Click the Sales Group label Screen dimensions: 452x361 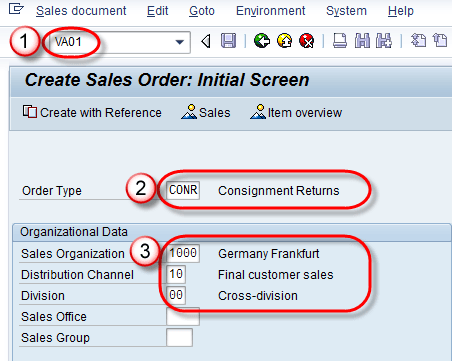tap(55, 338)
